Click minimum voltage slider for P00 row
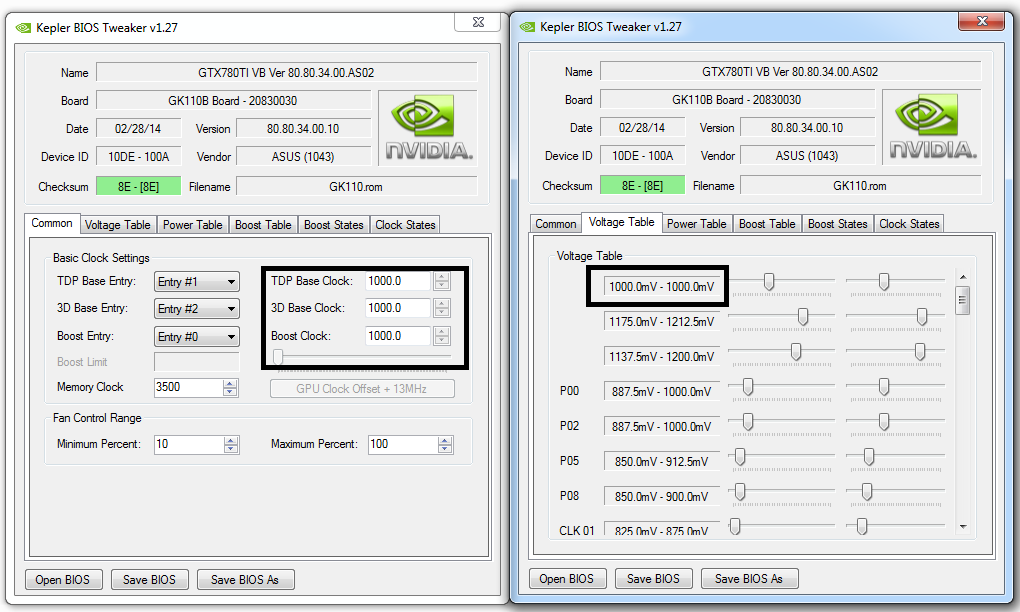 (x=748, y=386)
